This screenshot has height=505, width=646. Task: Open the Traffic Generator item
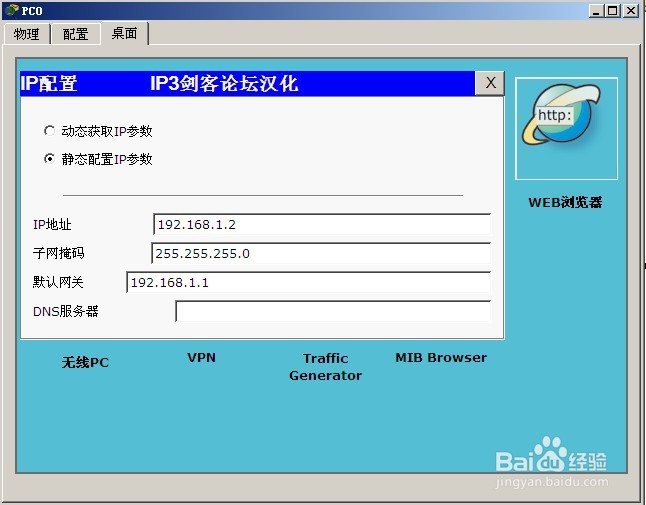point(325,367)
